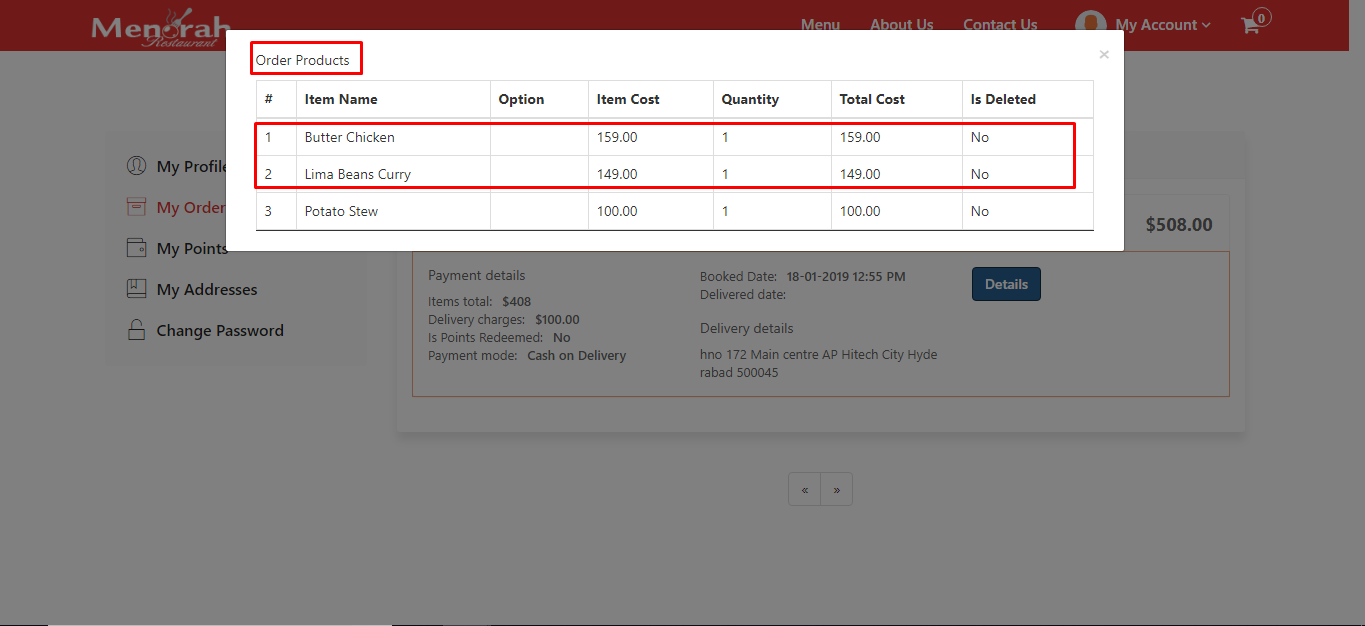The image size is (1365, 626).
Task: Close the Order Products dialog
Action: [1103, 55]
